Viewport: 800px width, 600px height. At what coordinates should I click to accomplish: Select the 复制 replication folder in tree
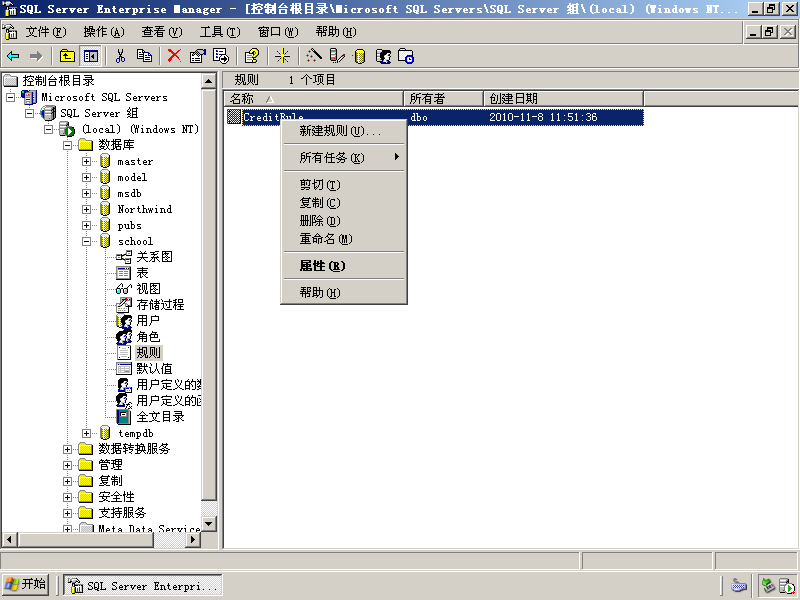[x=110, y=481]
